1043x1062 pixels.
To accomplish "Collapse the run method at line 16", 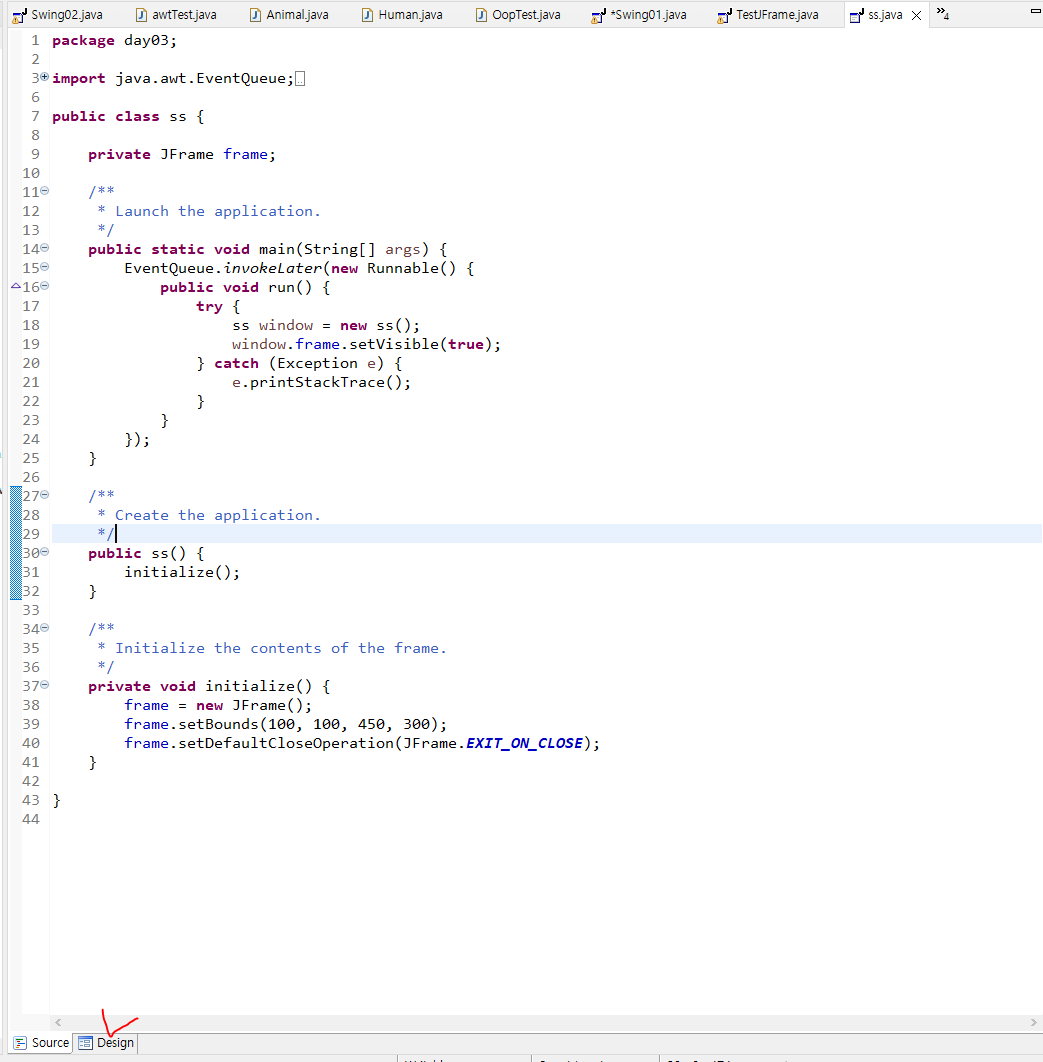I will coord(45,286).
